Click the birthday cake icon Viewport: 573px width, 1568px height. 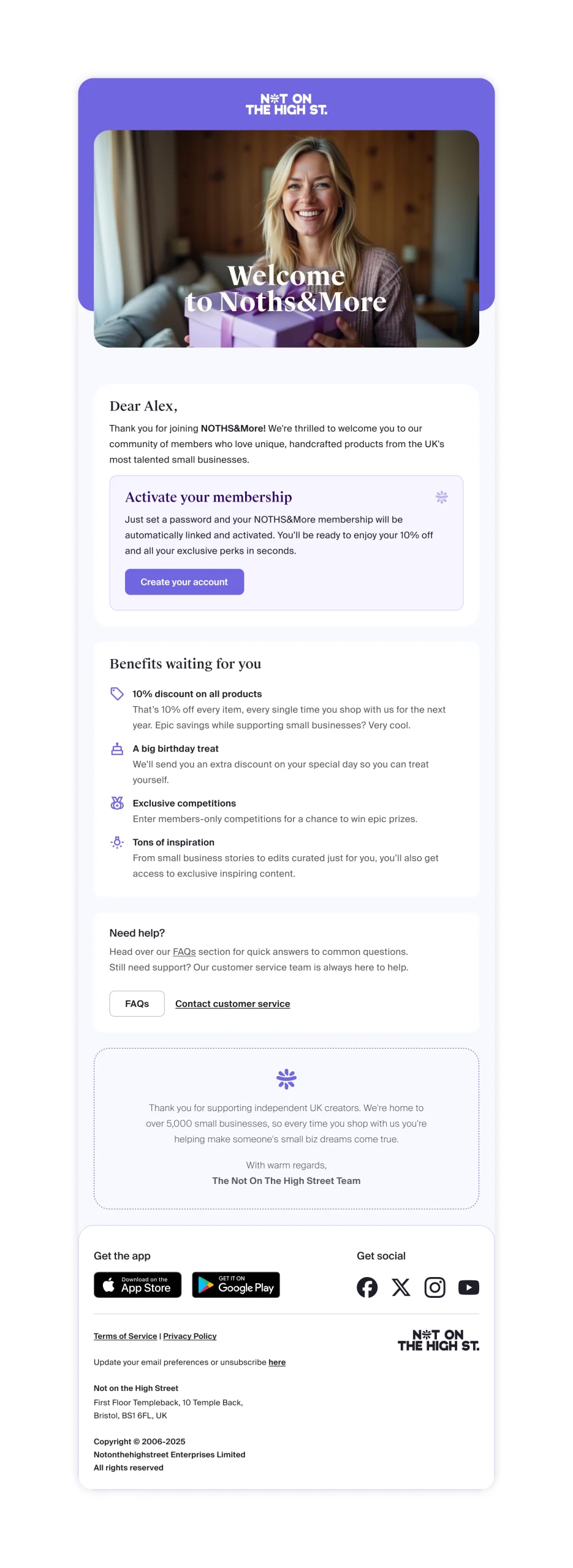(117, 748)
